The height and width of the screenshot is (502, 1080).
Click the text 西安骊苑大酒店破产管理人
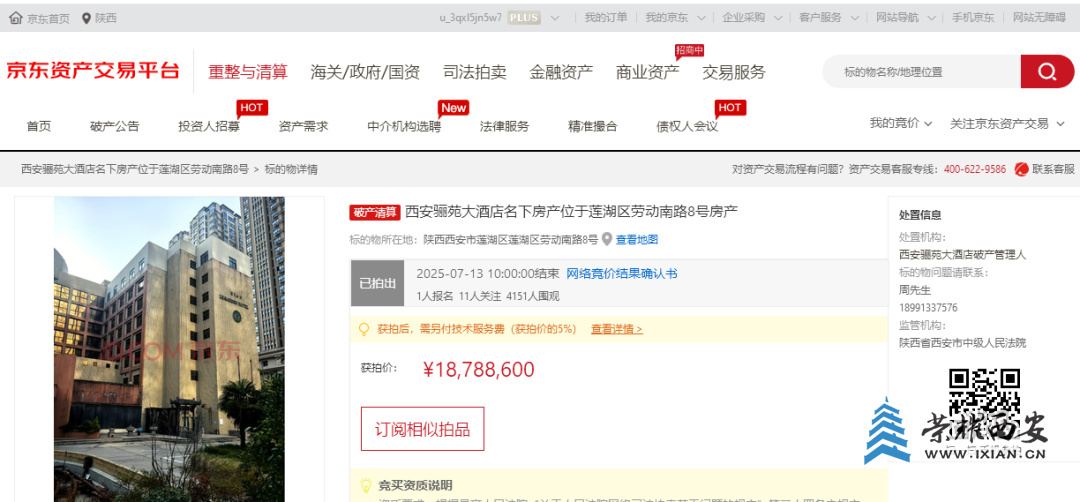tap(962, 255)
